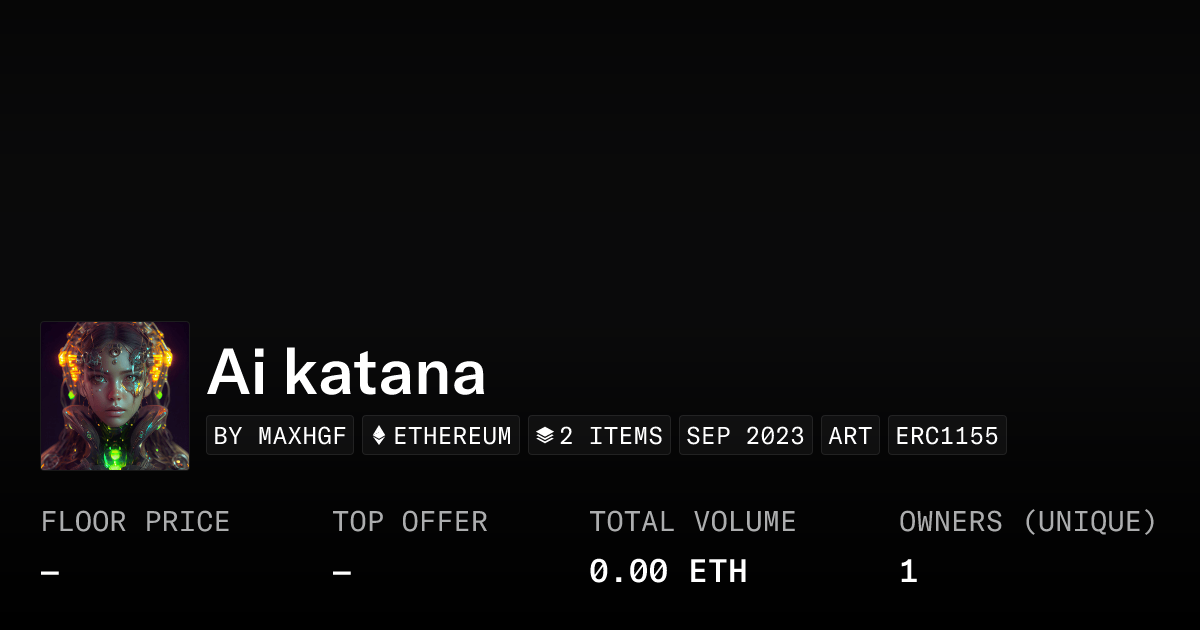Click the ETHEREUM chain label text

(452, 436)
